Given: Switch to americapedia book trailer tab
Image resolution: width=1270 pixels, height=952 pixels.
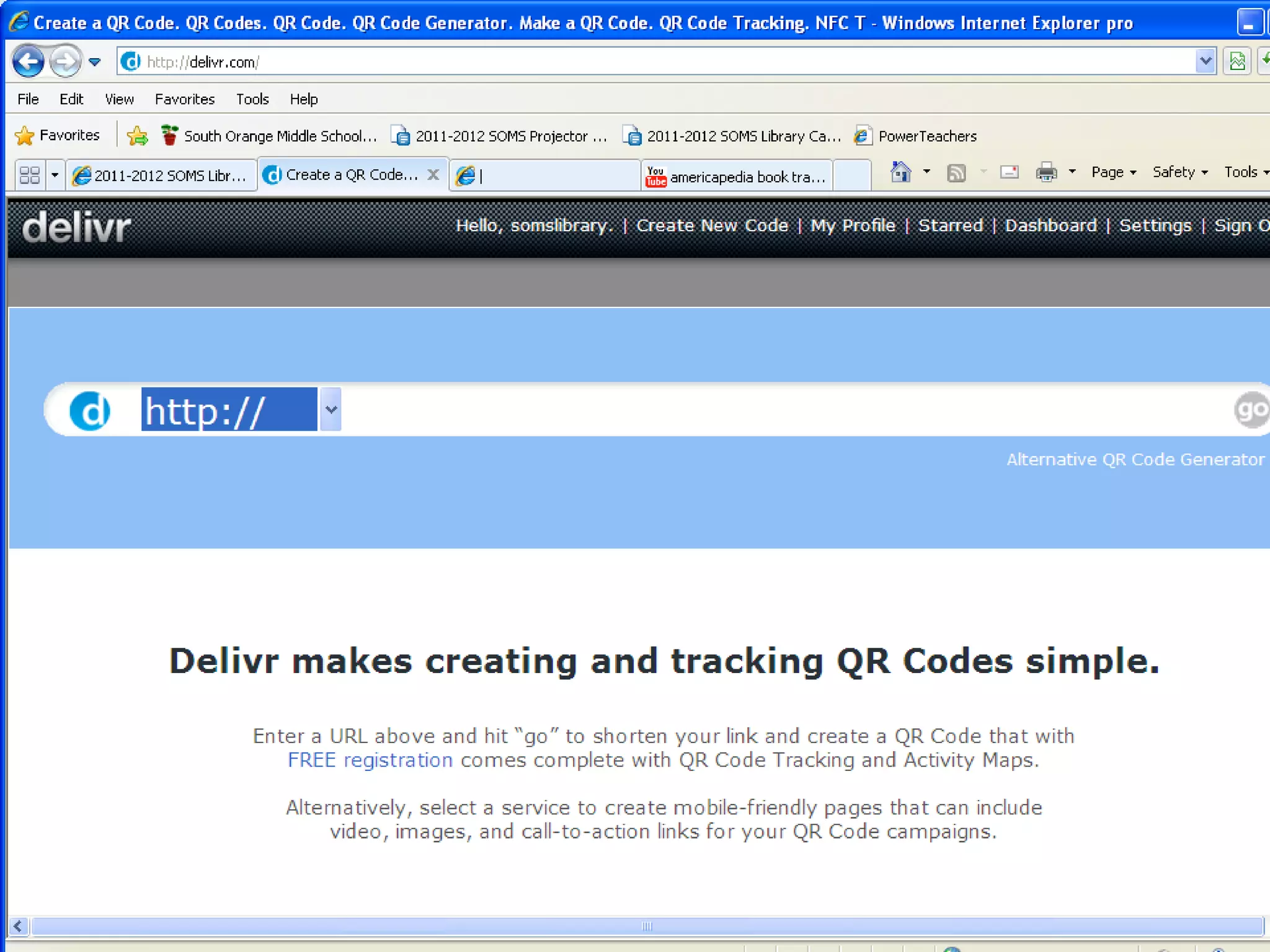Looking at the screenshot, I should (736, 177).
